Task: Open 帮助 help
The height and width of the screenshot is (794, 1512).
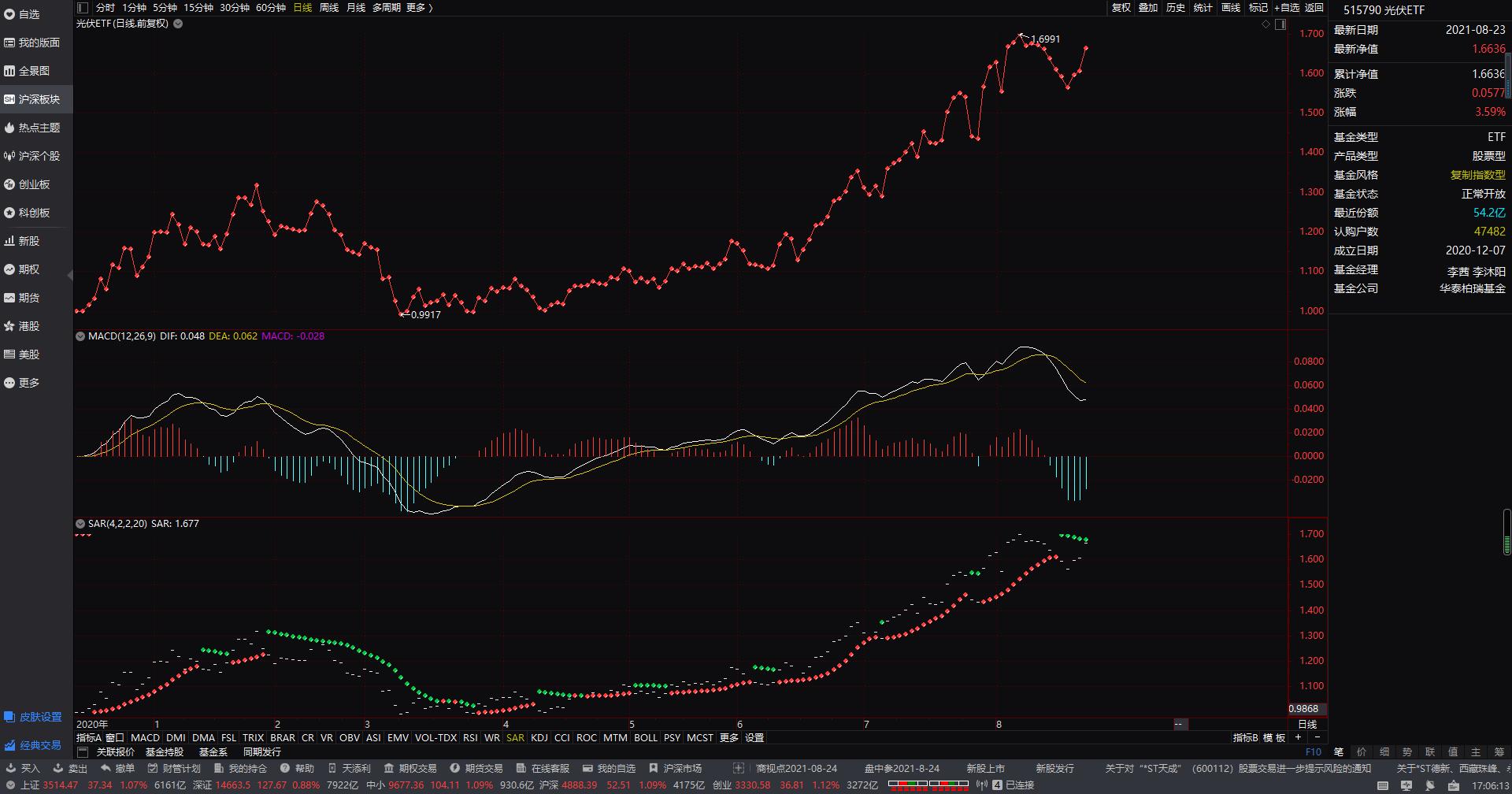Action: (x=297, y=768)
